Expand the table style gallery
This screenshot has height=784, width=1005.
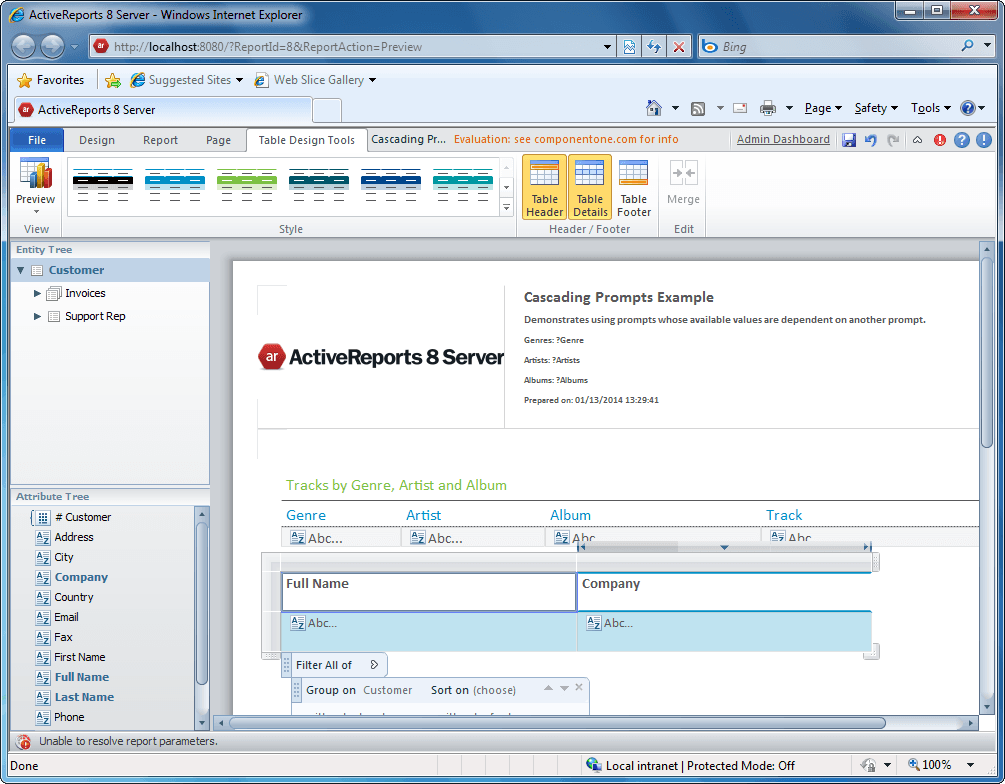click(x=506, y=207)
